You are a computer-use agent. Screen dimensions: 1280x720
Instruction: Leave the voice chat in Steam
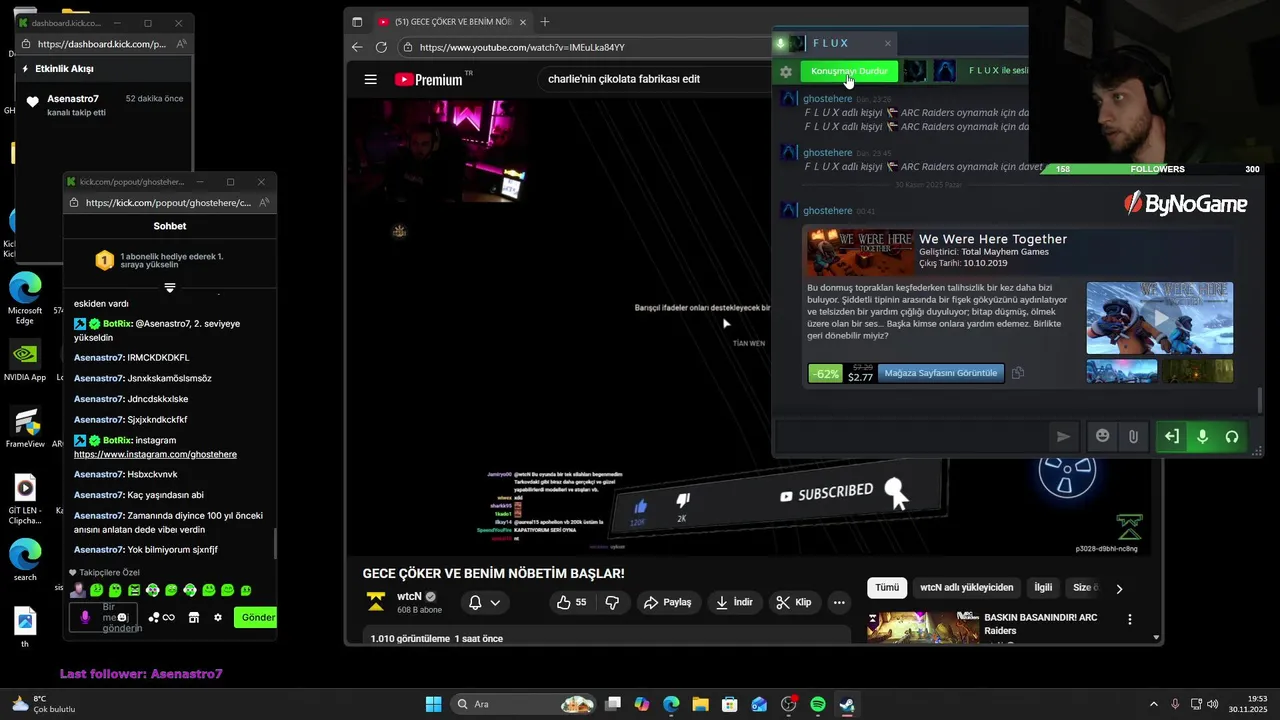[1172, 436]
